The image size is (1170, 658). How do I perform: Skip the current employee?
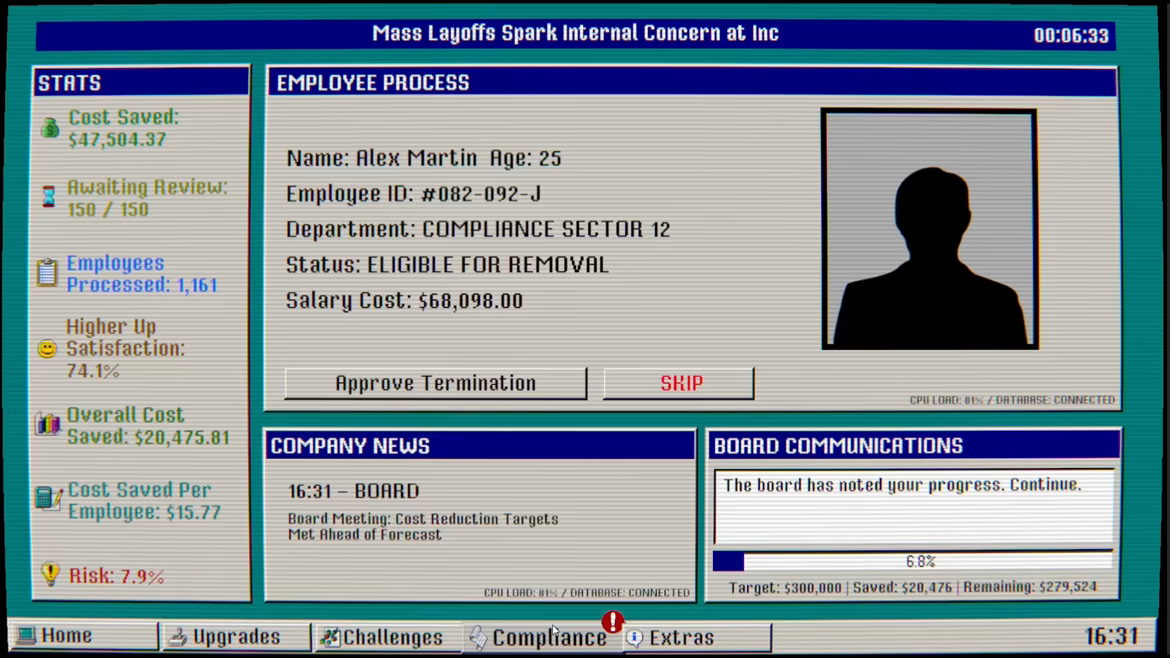[679, 383]
